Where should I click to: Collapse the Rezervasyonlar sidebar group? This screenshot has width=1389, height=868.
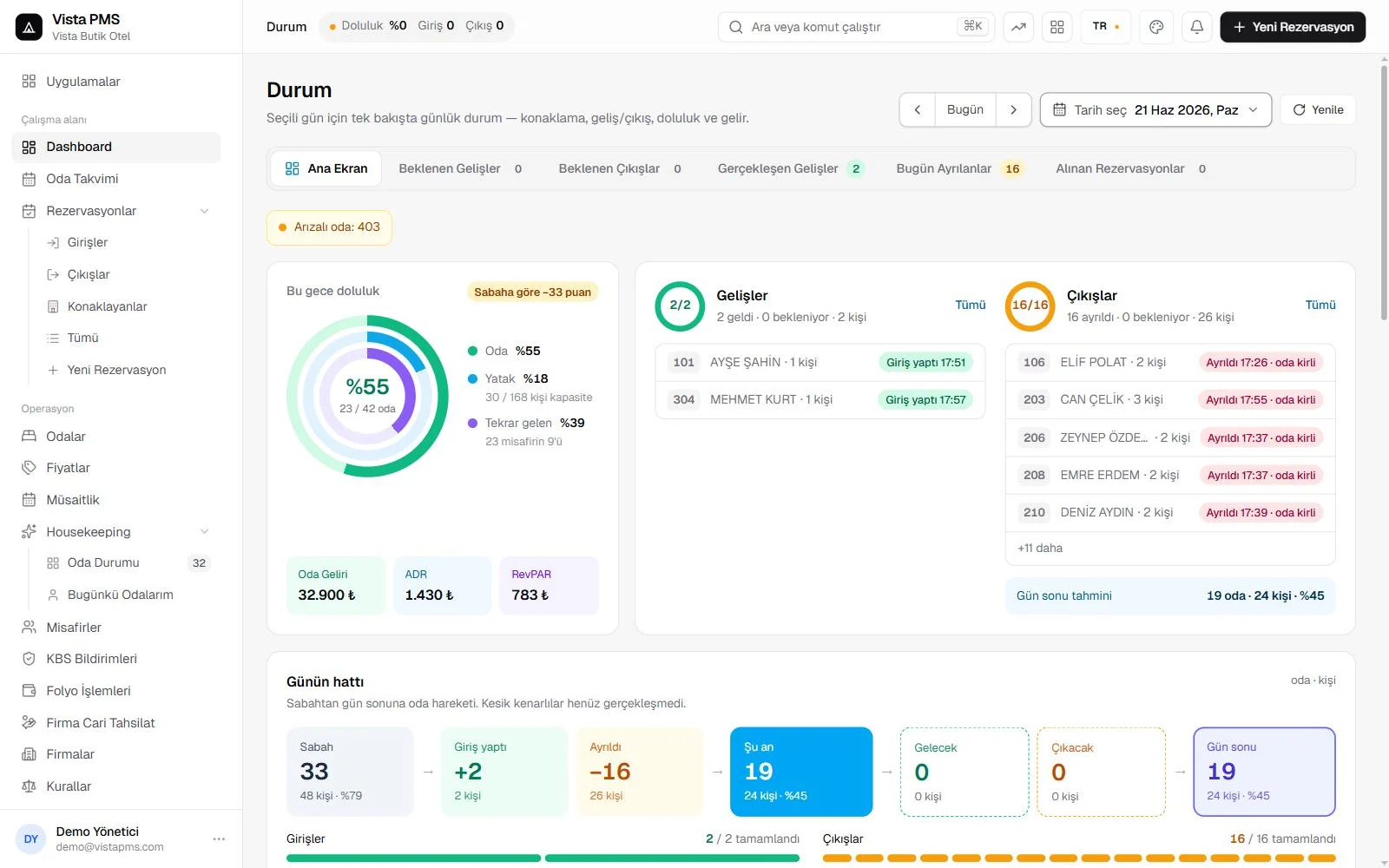pyautogui.click(x=205, y=211)
